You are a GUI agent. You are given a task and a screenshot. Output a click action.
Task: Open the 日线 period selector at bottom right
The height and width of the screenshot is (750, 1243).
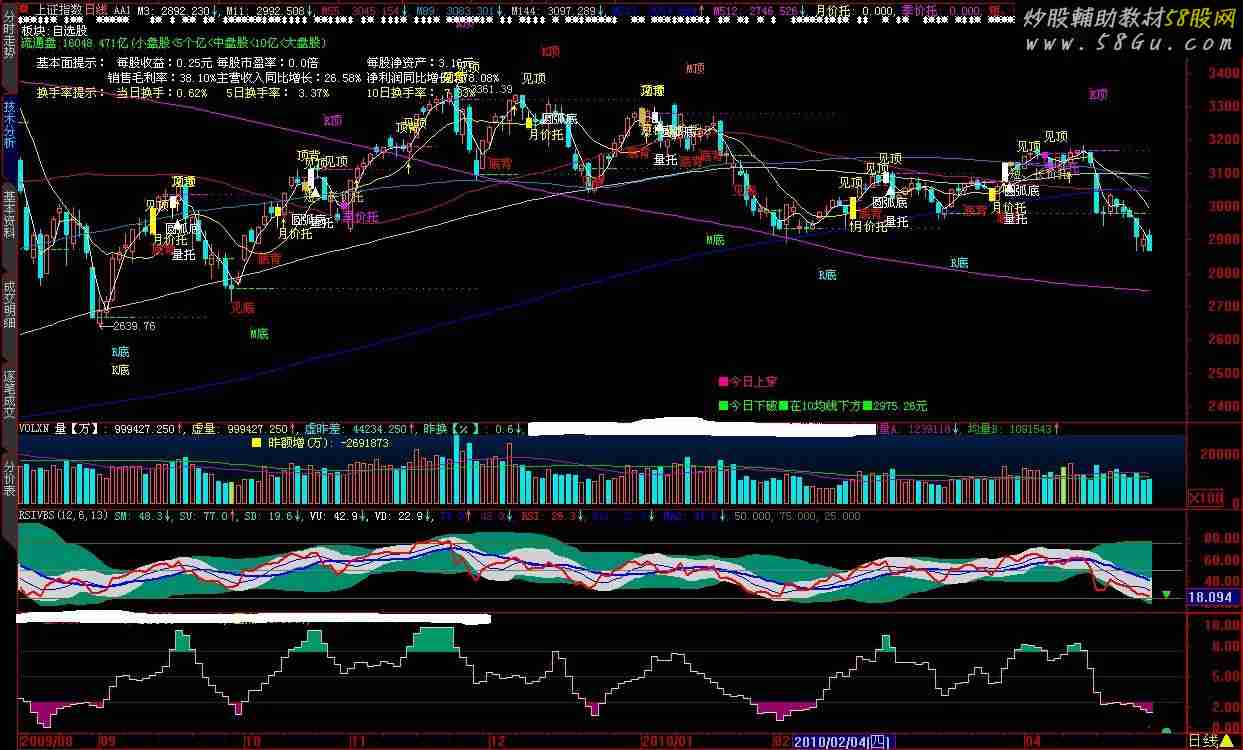click(1203, 741)
